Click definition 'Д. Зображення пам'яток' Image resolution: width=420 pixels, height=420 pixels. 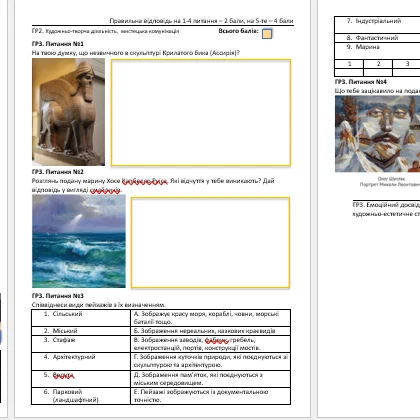[210, 379]
